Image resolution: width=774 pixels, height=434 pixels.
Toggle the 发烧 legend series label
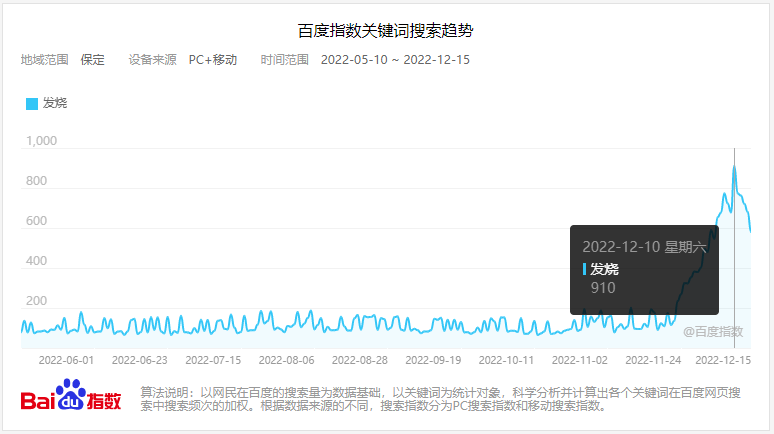tap(55, 103)
